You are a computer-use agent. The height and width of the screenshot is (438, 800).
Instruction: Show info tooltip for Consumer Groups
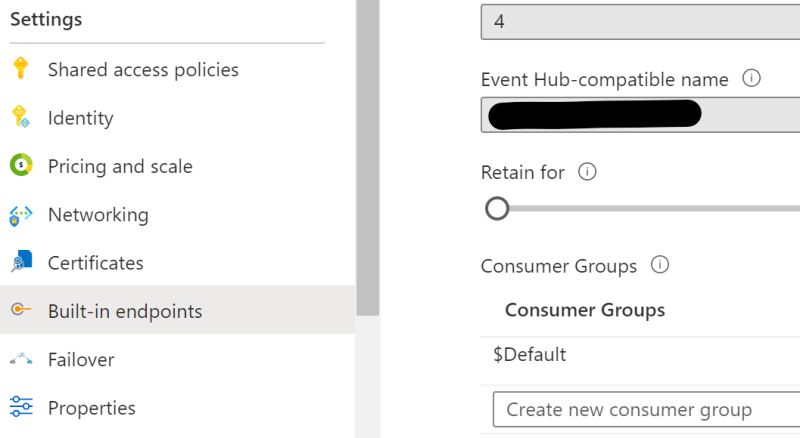pyautogui.click(x=659, y=265)
